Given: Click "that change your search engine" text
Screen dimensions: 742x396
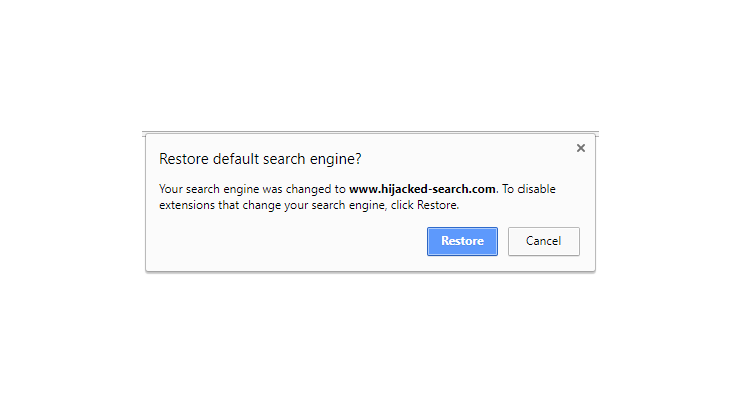Looking at the screenshot, I should tap(301, 205).
